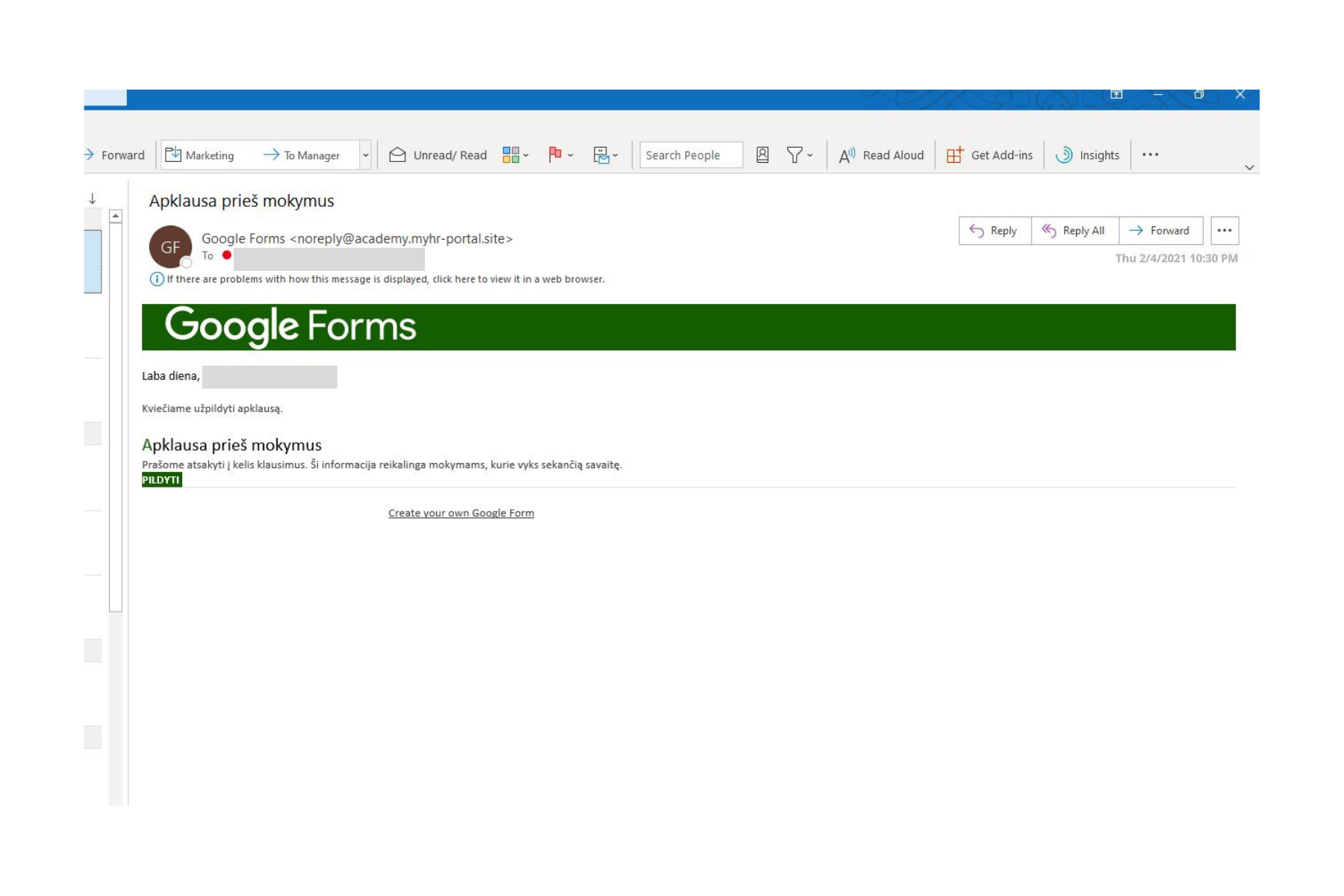Open more actions menu in message header

coord(1225,231)
